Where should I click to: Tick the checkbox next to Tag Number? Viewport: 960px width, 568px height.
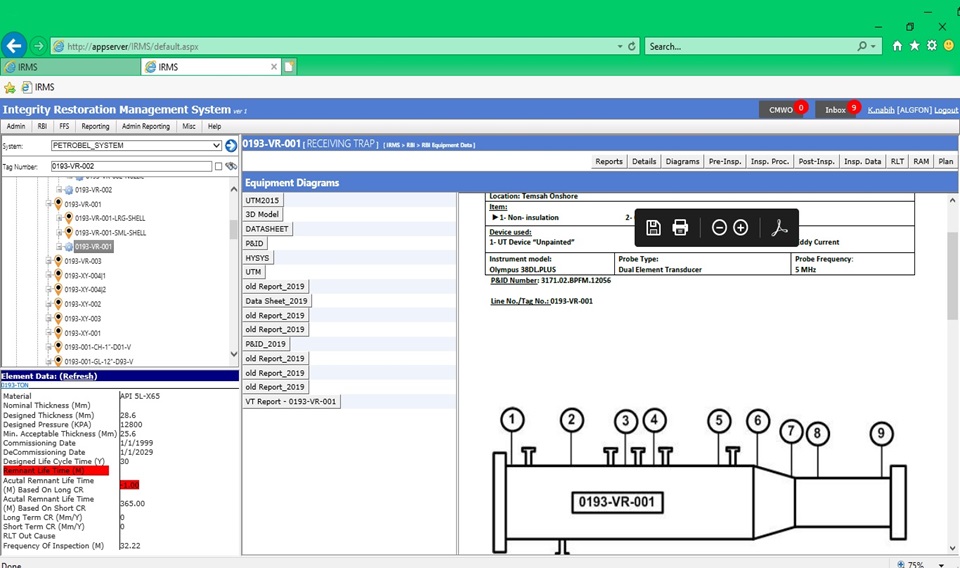tap(218, 166)
